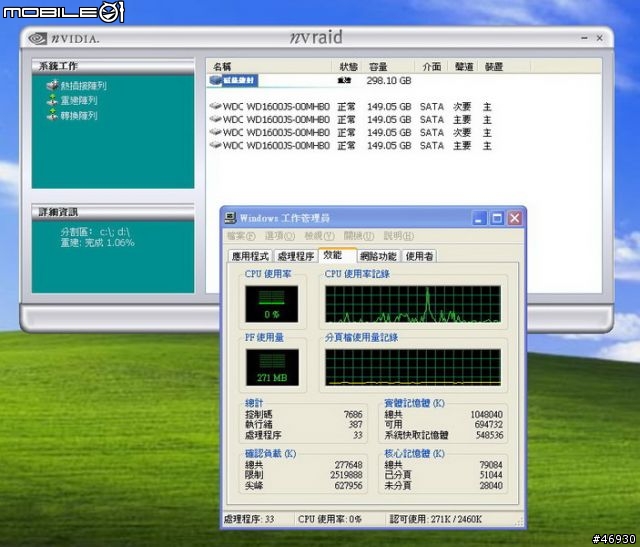
Task: Click the 系統工作 panel header
Action: [113, 67]
